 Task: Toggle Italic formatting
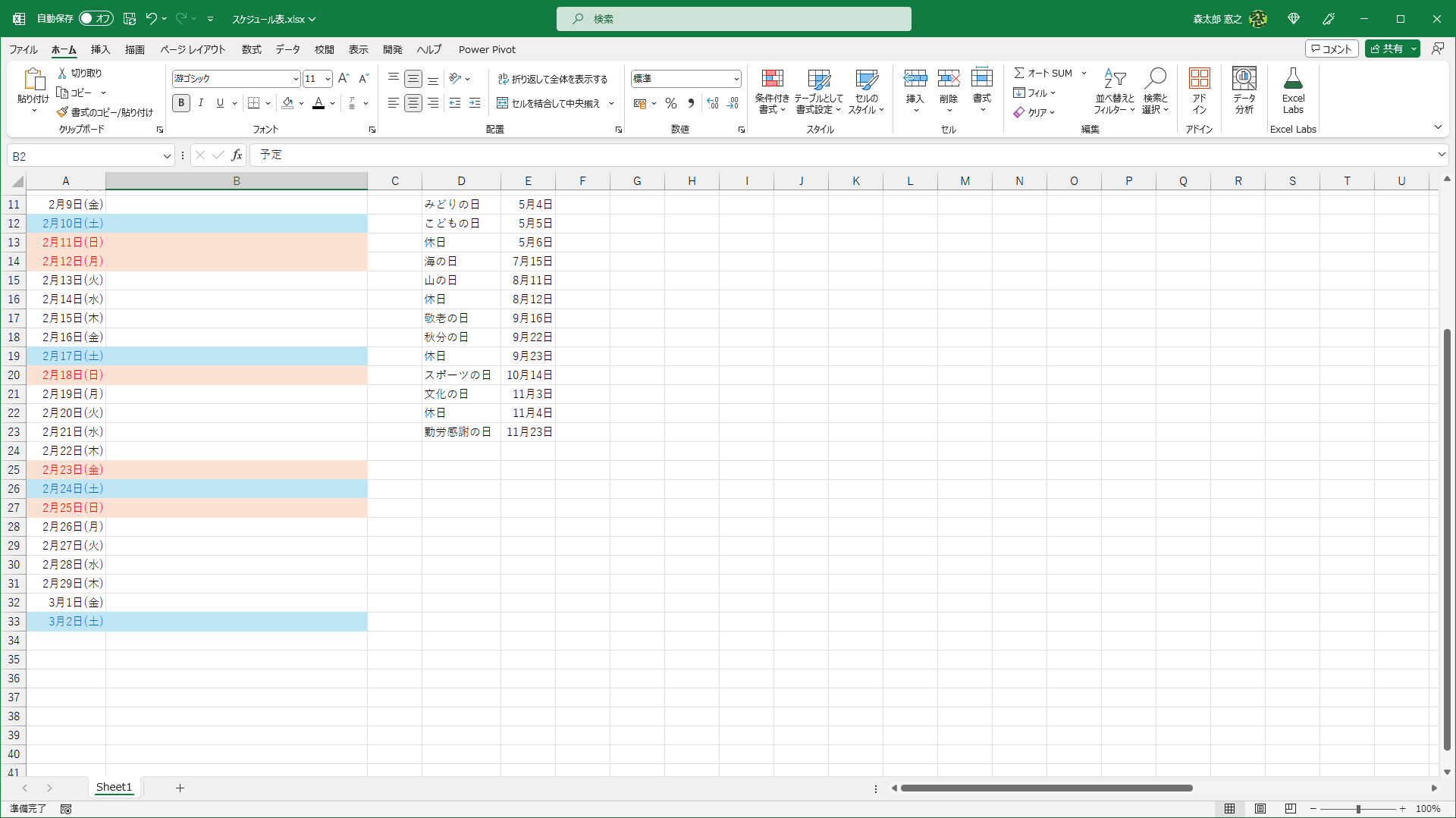point(201,103)
